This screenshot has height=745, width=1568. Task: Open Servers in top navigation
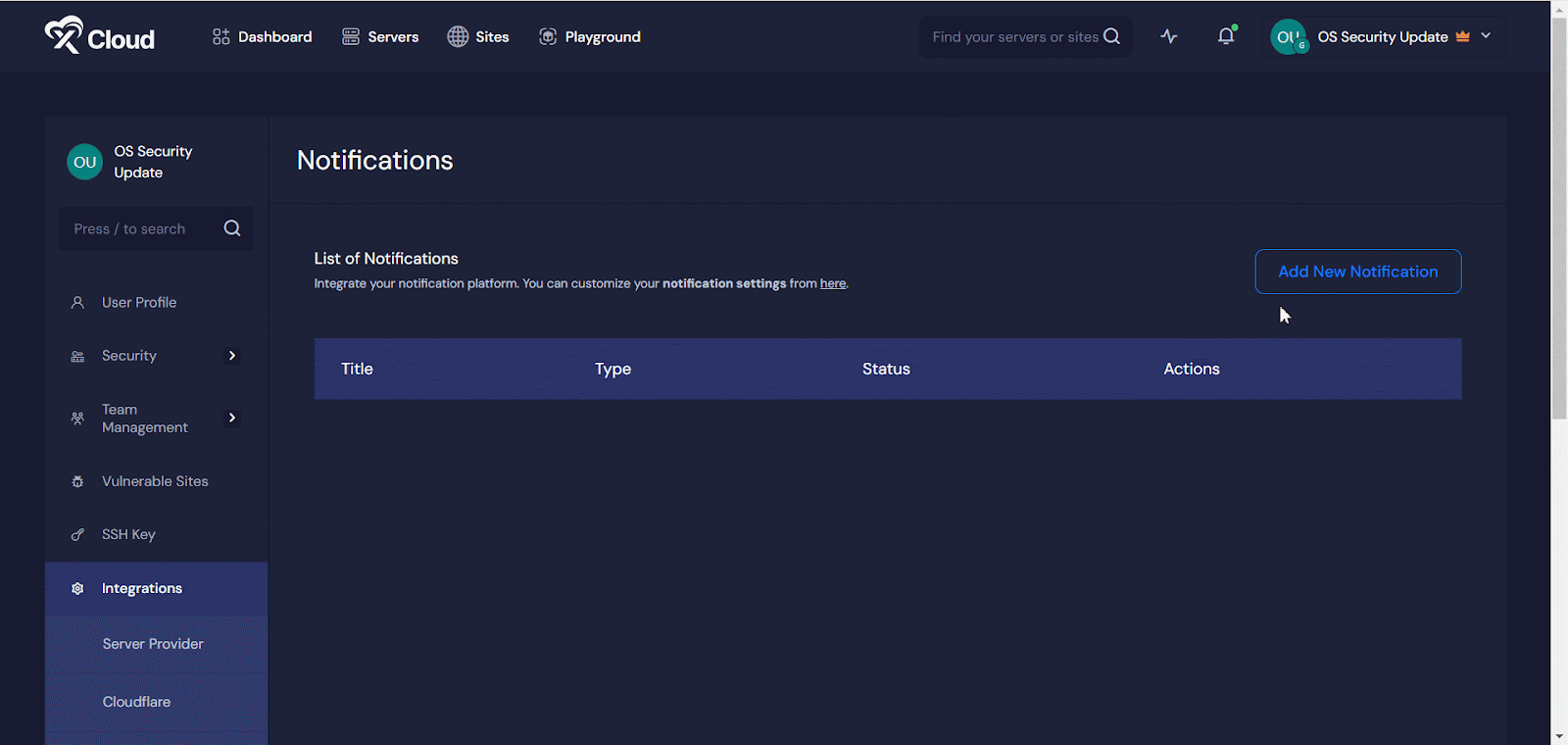coord(380,36)
